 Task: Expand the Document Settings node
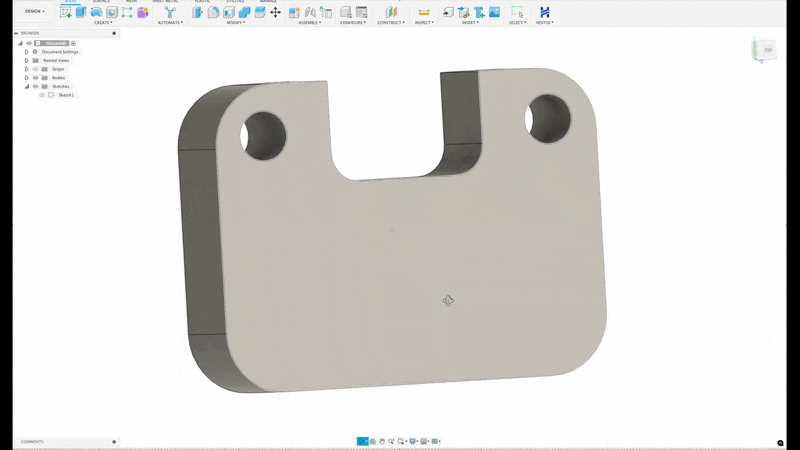(x=27, y=52)
